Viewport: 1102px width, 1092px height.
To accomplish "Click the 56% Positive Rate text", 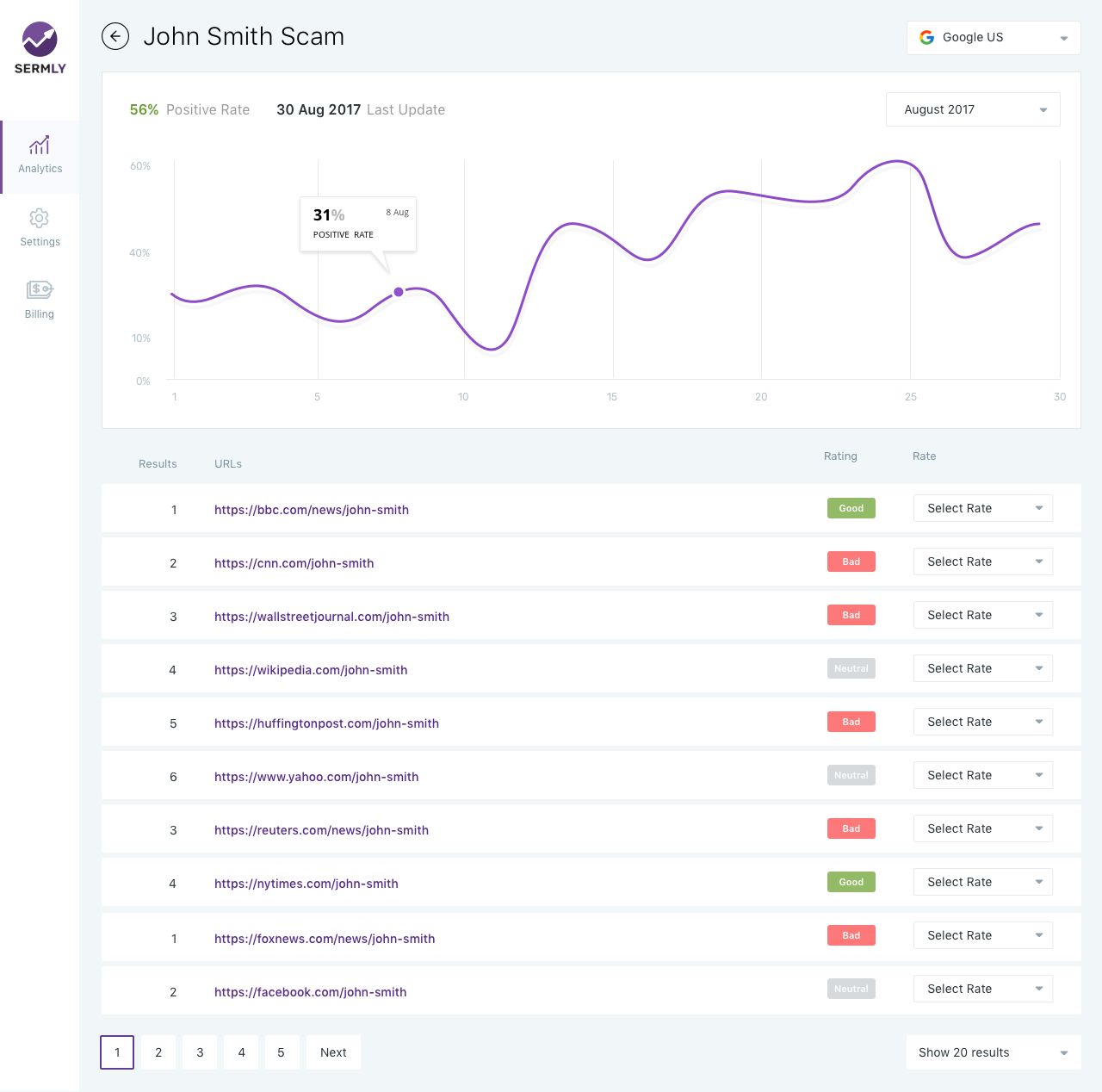I will [189, 109].
